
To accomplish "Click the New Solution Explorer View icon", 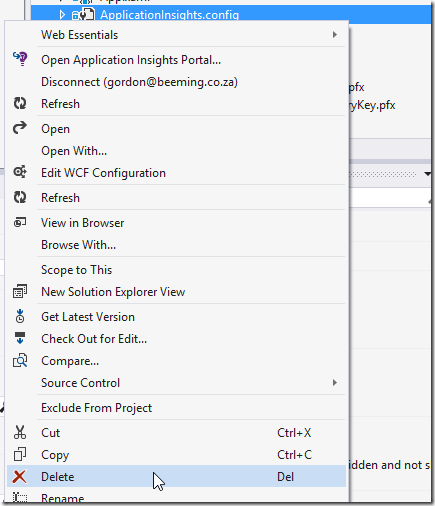I will pyautogui.click(x=20, y=291).
